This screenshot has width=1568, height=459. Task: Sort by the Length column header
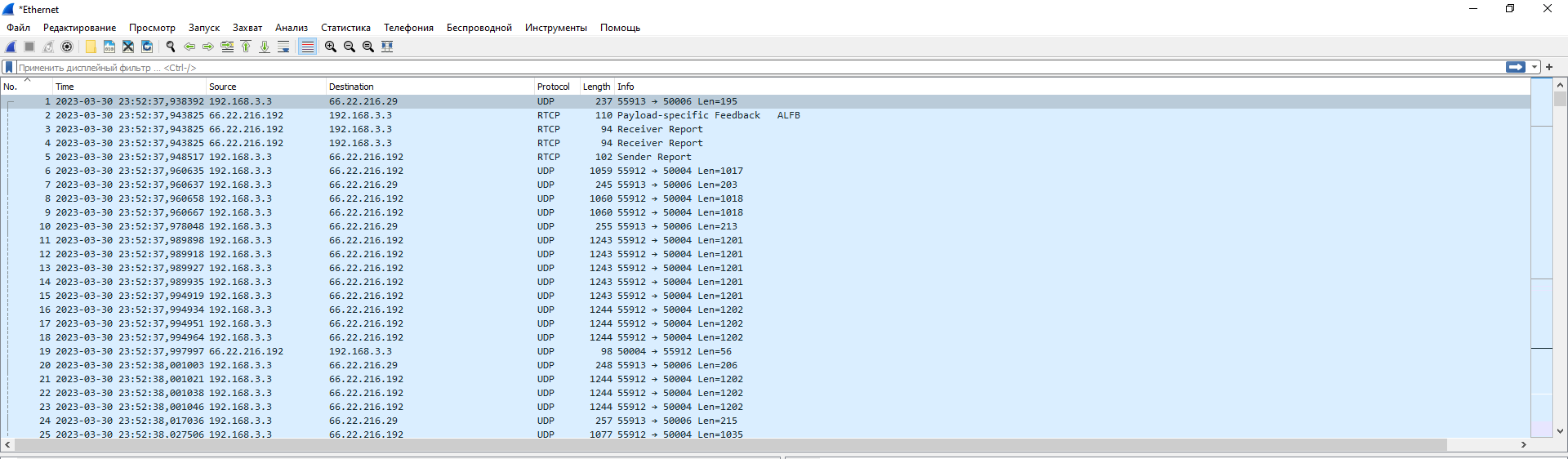point(597,87)
